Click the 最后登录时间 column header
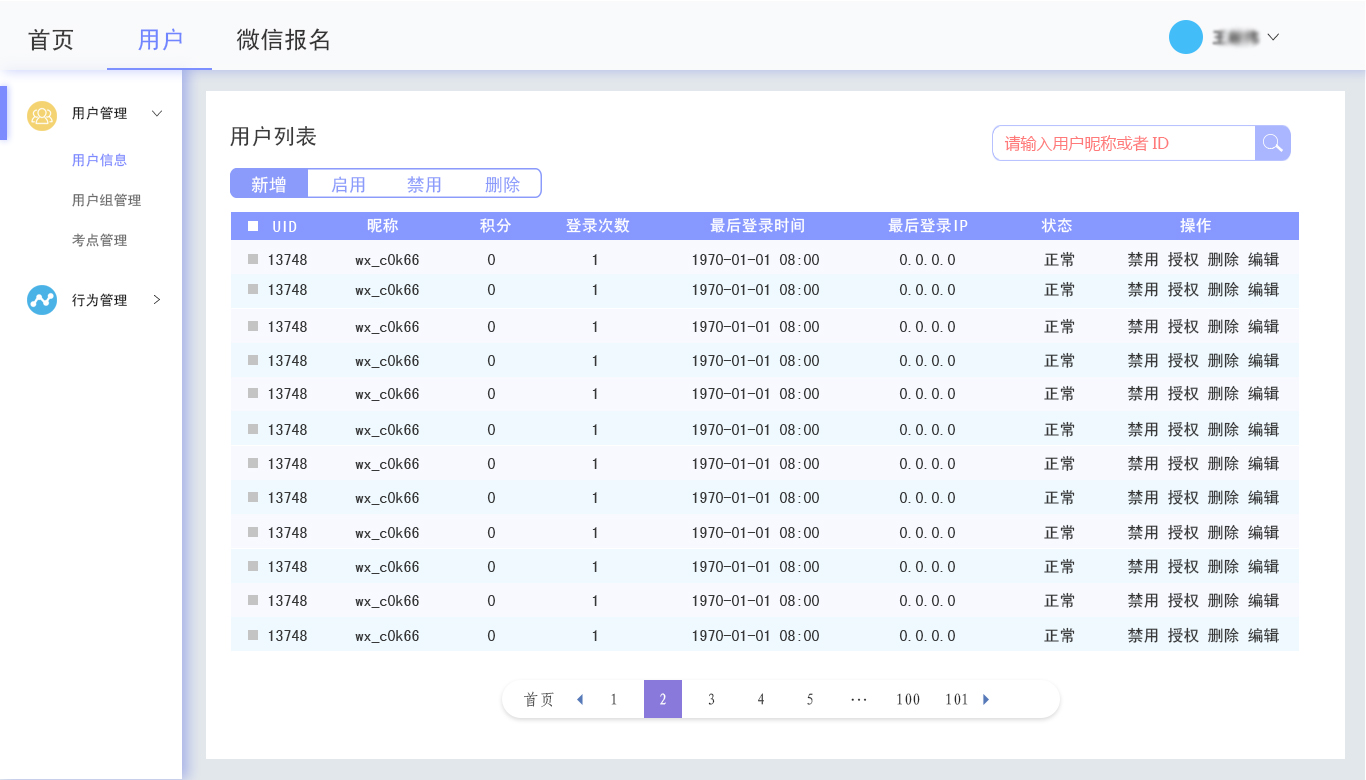Image resolution: width=1366 pixels, height=780 pixels. pyautogui.click(x=758, y=226)
